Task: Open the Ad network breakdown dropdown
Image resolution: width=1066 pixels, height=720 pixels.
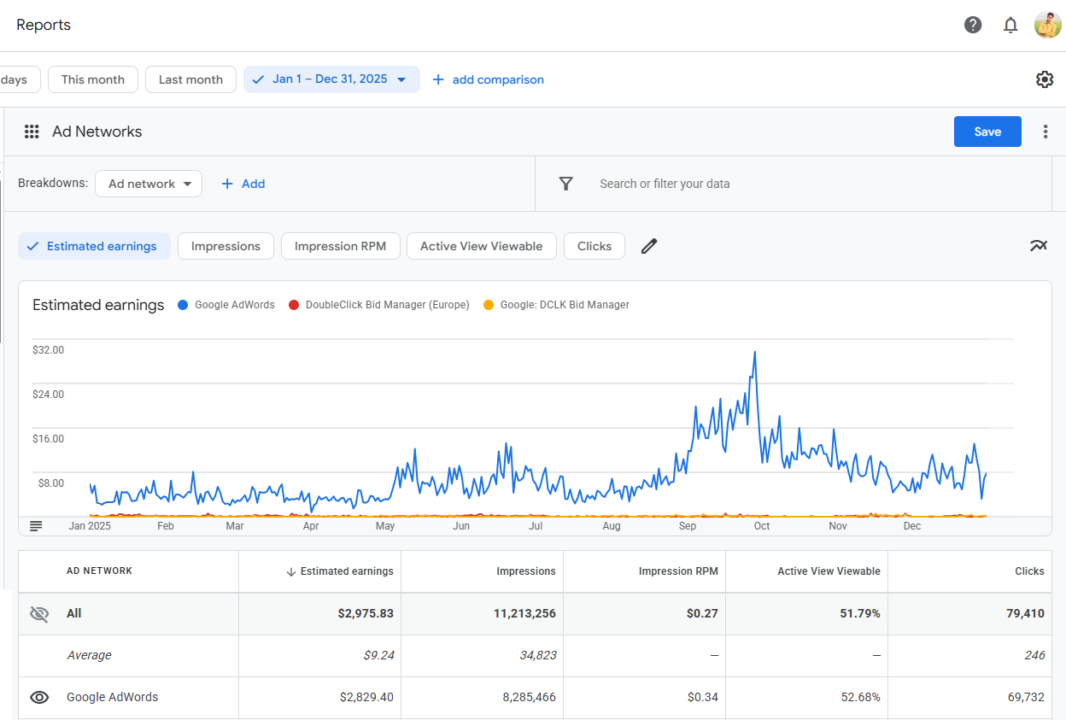Action: pos(148,183)
